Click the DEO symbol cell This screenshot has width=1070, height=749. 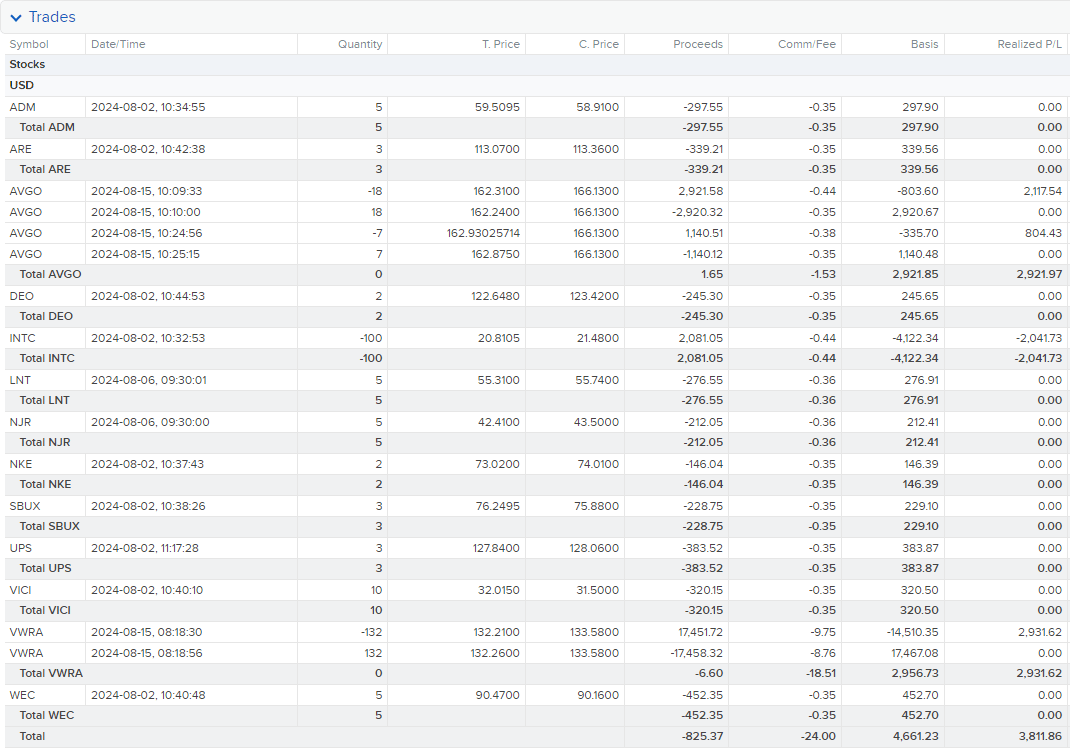(x=22, y=297)
